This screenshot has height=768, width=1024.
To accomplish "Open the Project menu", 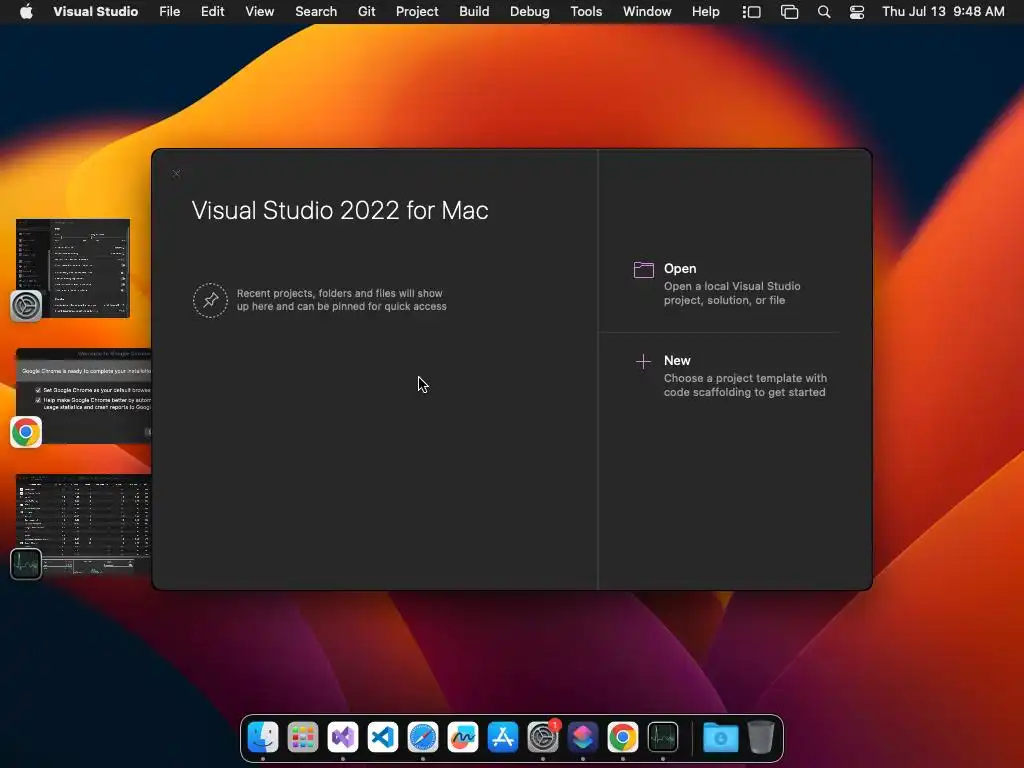I will point(417,11).
